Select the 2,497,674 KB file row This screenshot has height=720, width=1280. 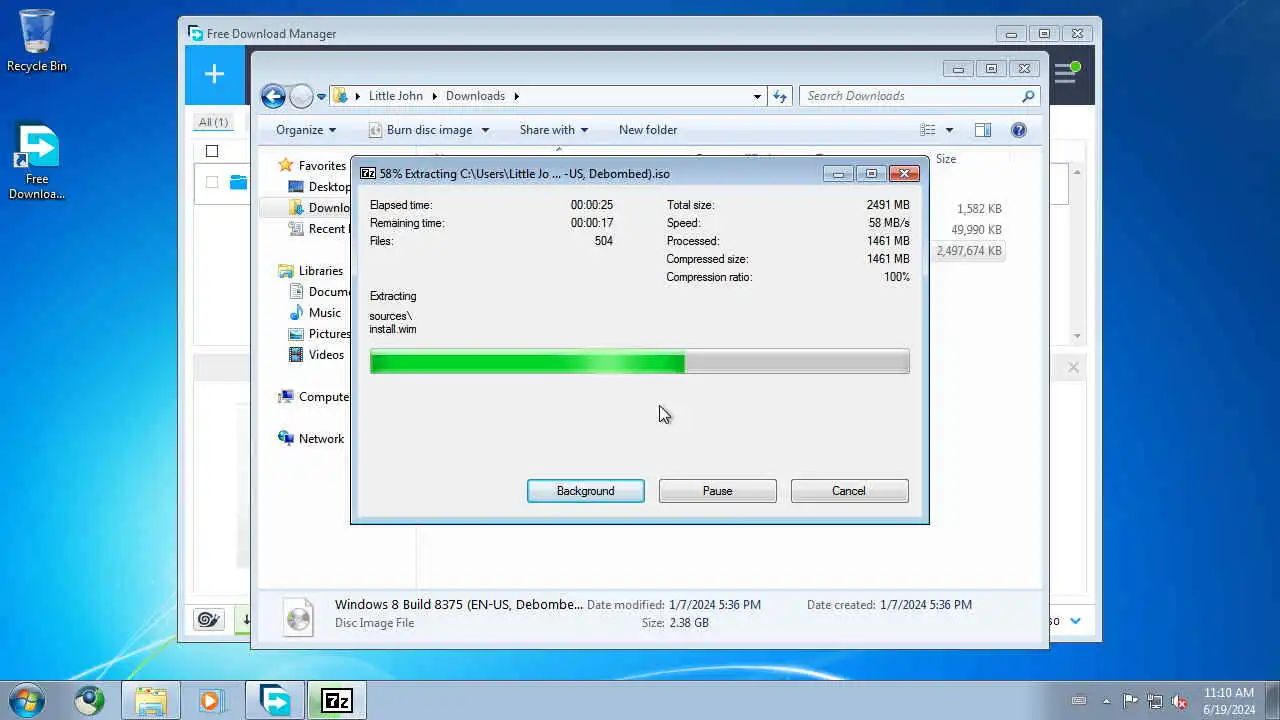click(x=968, y=251)
